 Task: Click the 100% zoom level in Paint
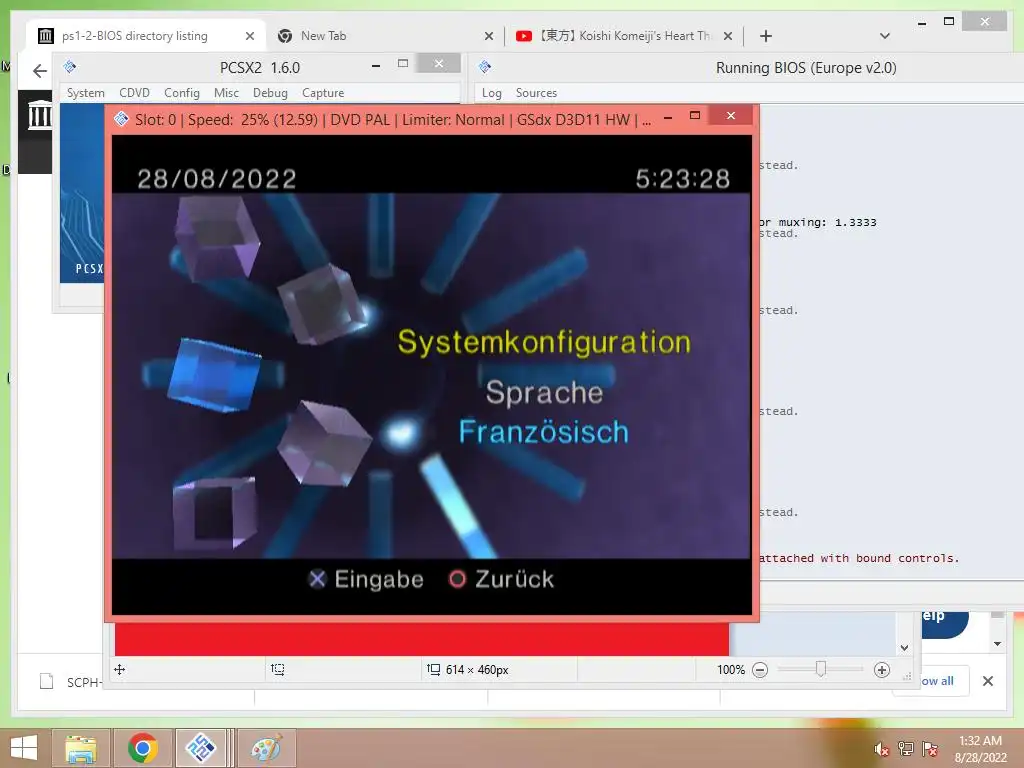731,670
